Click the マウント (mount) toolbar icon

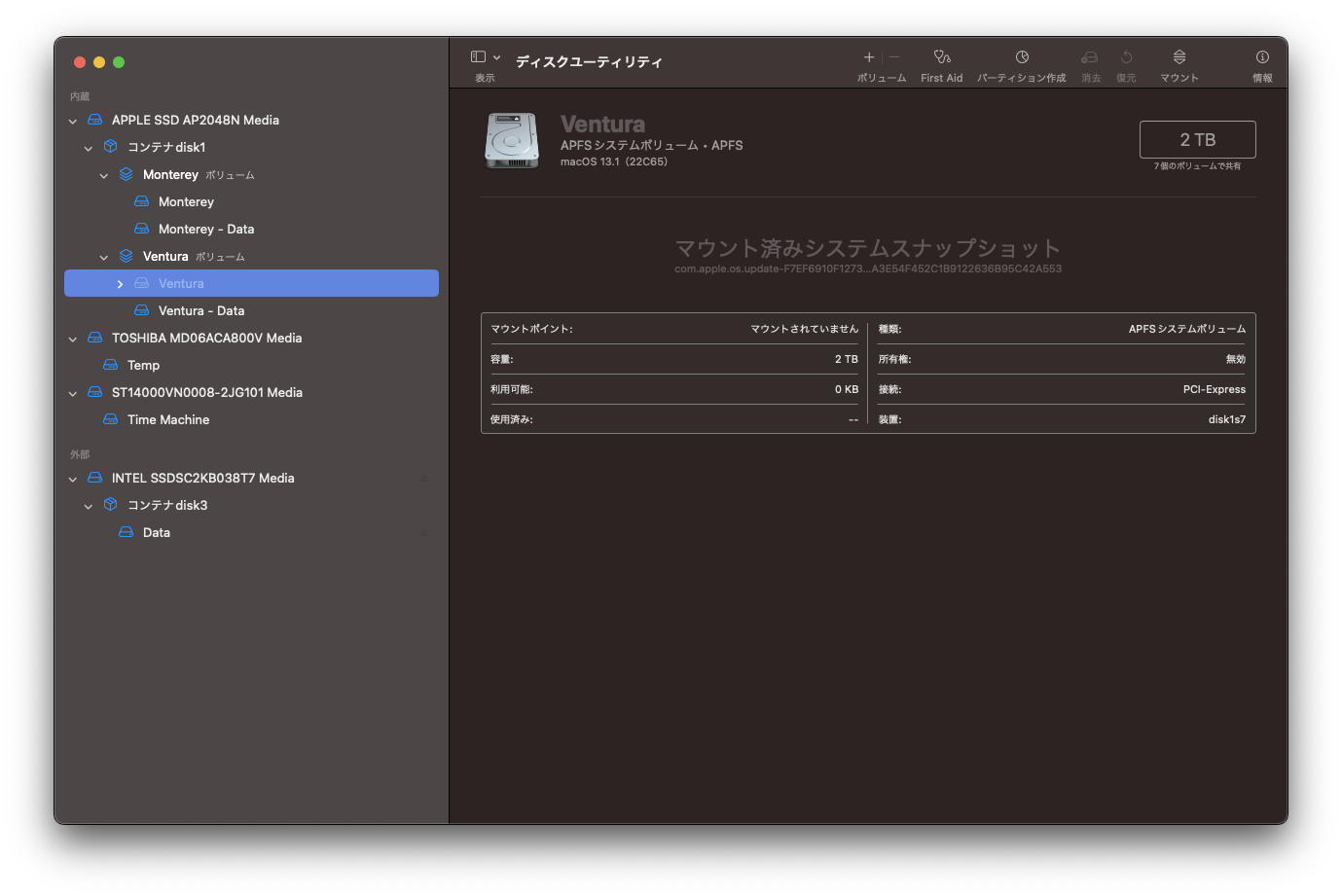[x=1179, y=57]
